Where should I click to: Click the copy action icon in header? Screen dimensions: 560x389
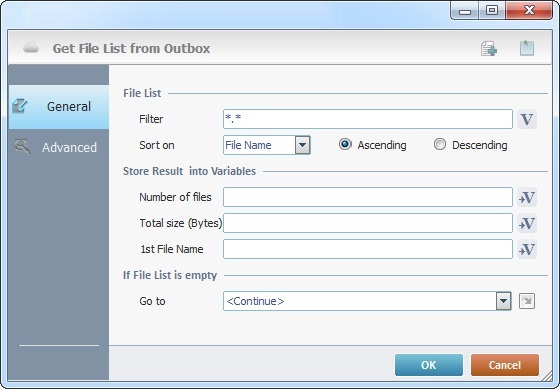coord(489,49)
